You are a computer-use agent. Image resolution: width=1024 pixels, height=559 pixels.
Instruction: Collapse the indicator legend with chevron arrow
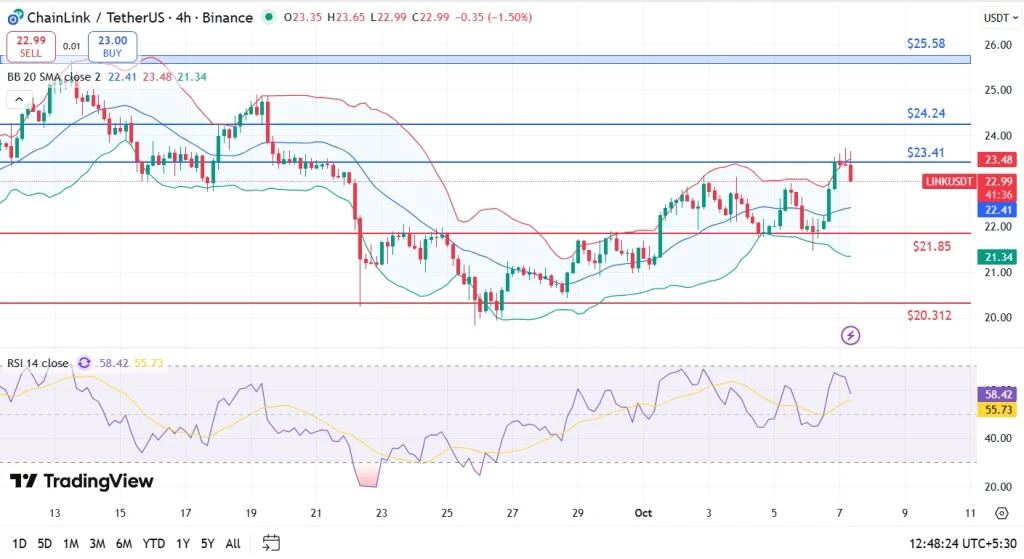tap(17, 100)
